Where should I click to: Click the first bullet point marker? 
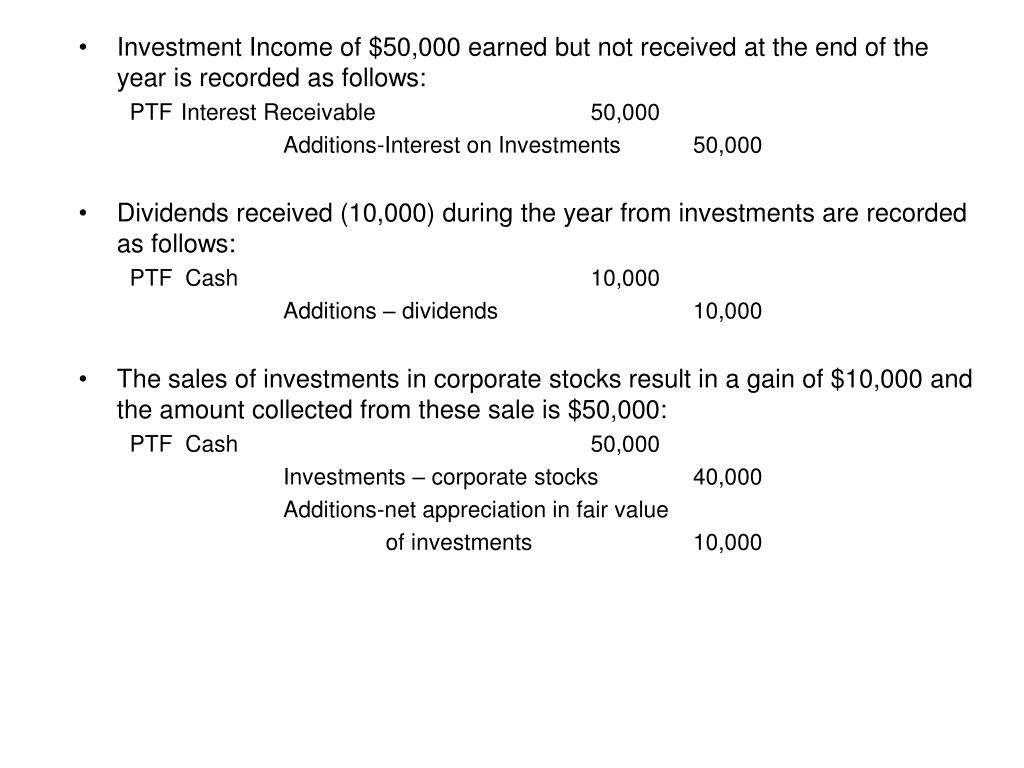point(82,48)
